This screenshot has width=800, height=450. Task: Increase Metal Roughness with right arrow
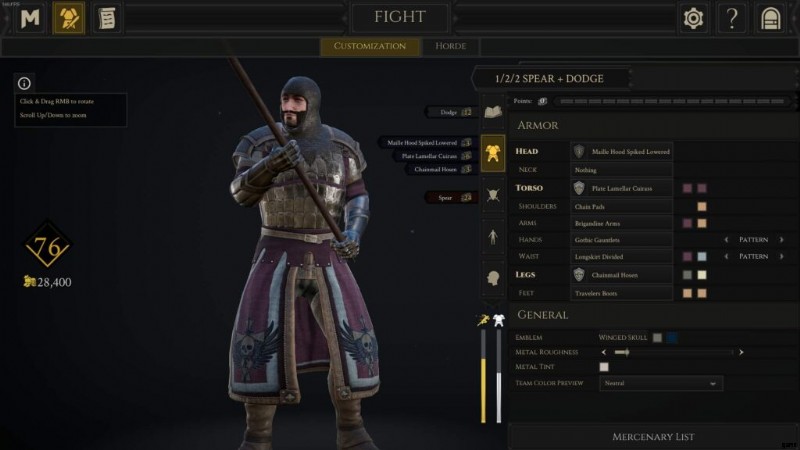pos(741,352)
